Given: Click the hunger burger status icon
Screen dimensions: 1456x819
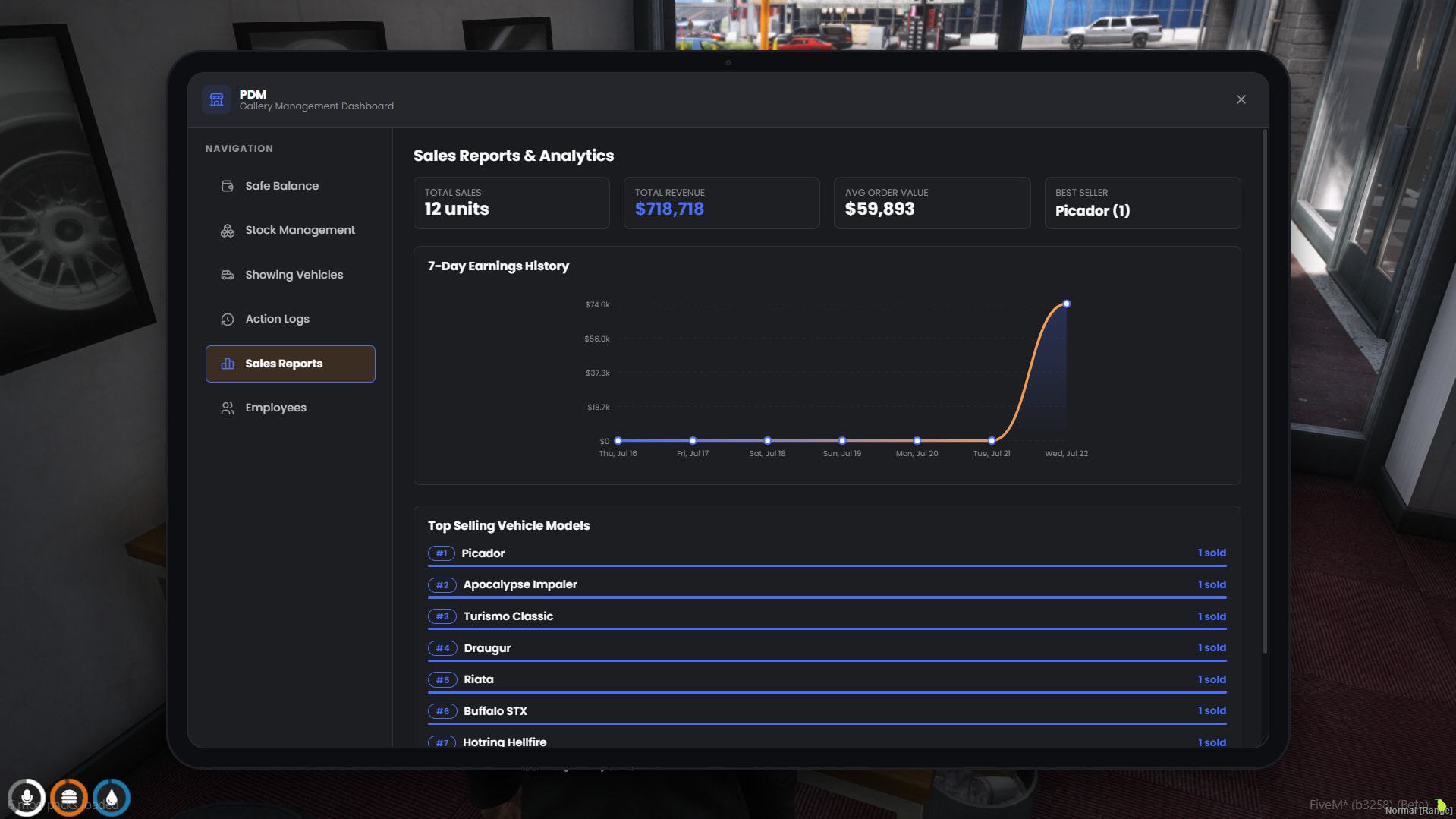Looking at the screenshot, I should pos(69,798).
